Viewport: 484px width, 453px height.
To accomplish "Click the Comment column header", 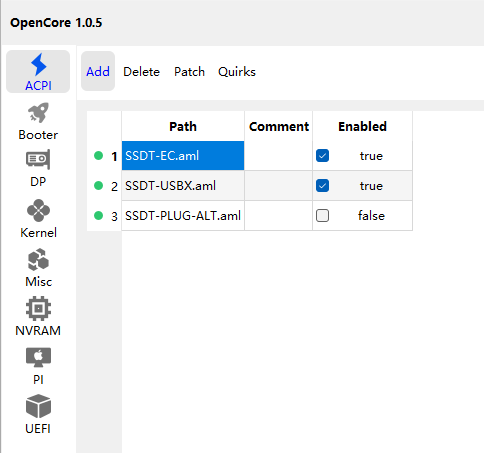I will [x=279, y=126].
